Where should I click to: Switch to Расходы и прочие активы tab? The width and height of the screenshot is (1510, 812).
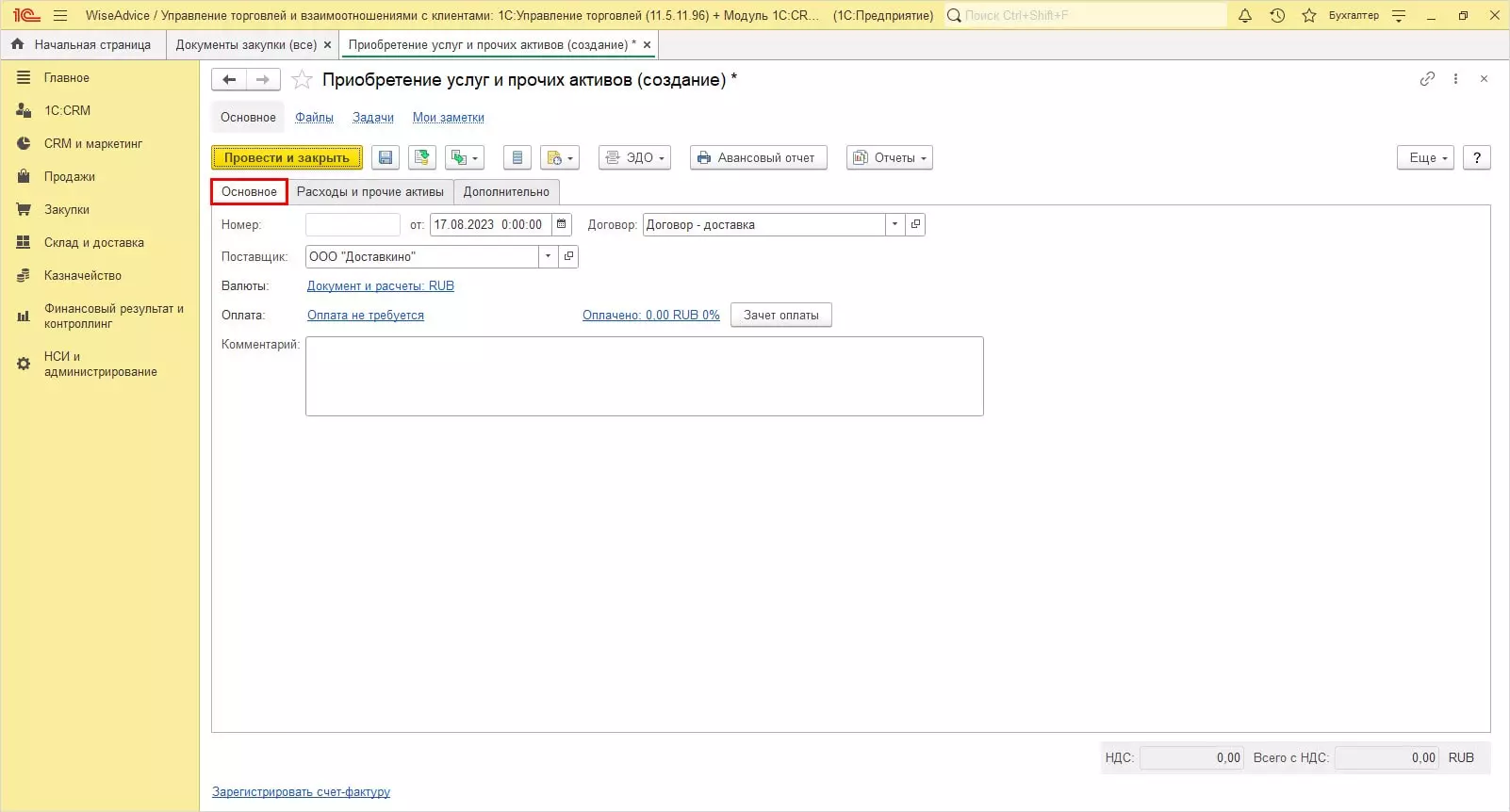(369, 191)
